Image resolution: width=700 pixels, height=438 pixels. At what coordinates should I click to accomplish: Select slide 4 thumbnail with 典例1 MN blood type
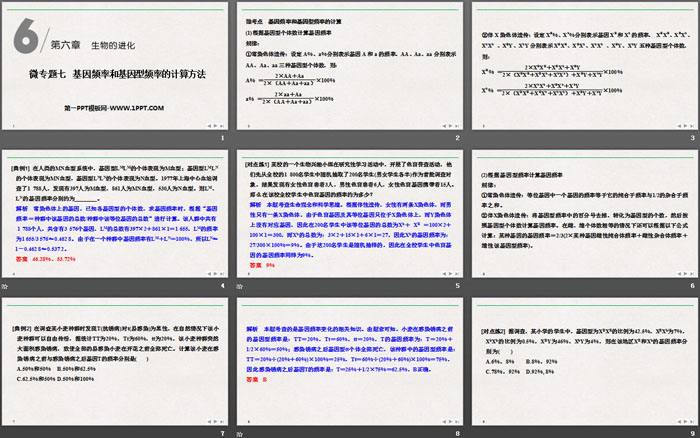click(115, 214)
